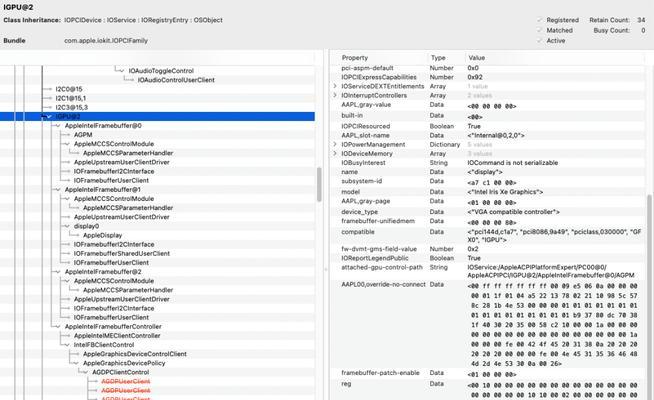Collapse the AppleIntelFramebufferController node

tap(58, 327)
